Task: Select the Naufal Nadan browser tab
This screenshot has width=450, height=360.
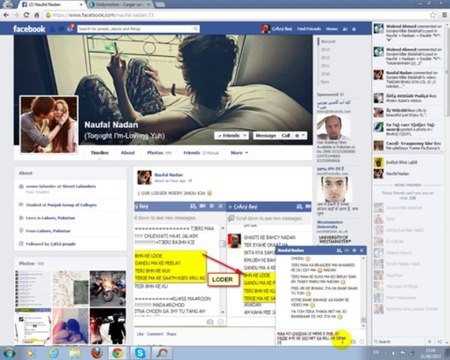Action: (52, 5)
